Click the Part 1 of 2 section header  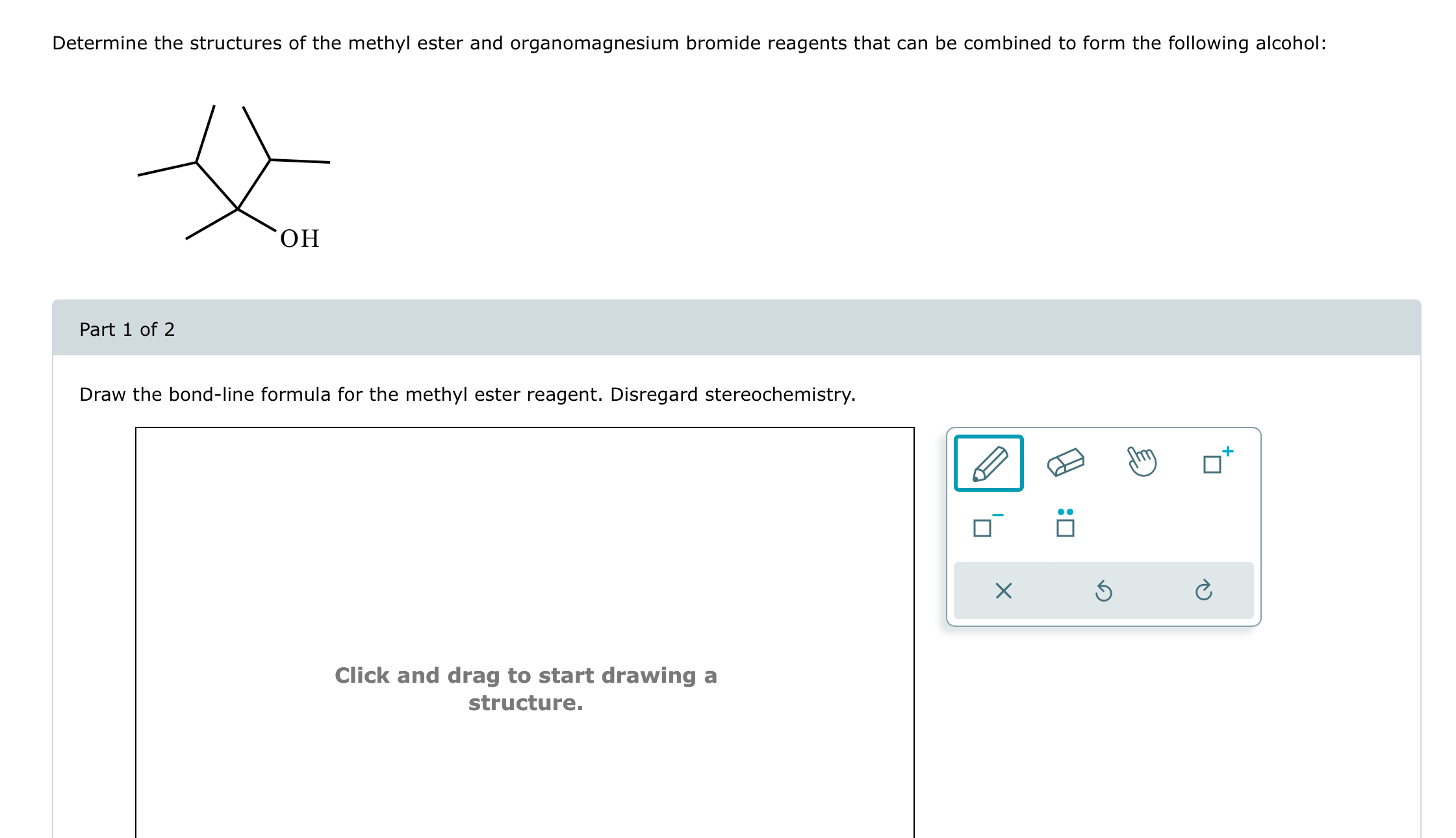click(127, 329)
